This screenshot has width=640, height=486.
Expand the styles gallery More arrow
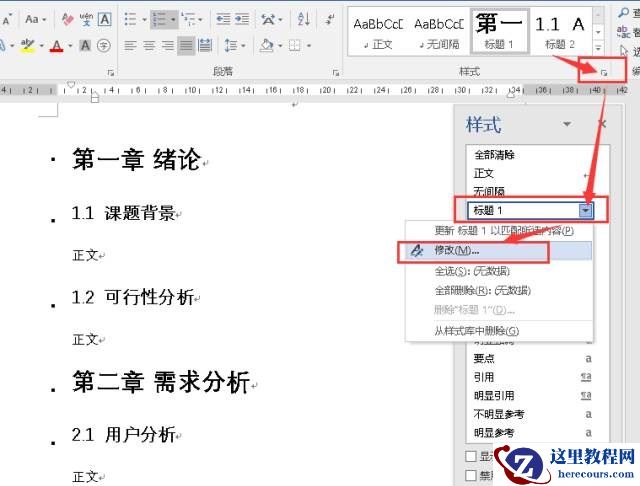(598, 47)
